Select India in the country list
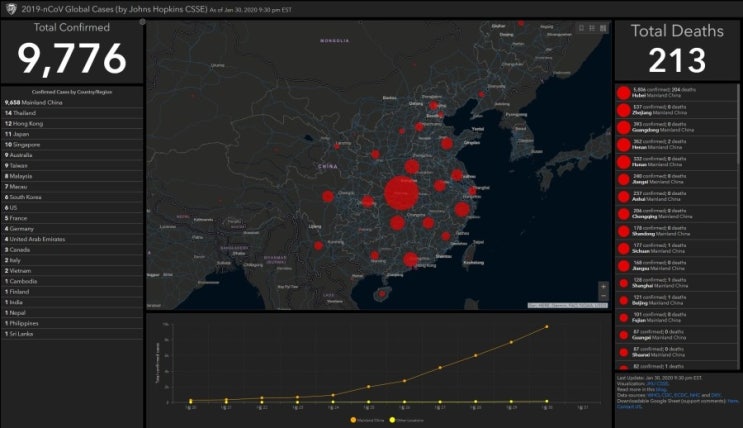743x428 pixels. pos(72,302)
